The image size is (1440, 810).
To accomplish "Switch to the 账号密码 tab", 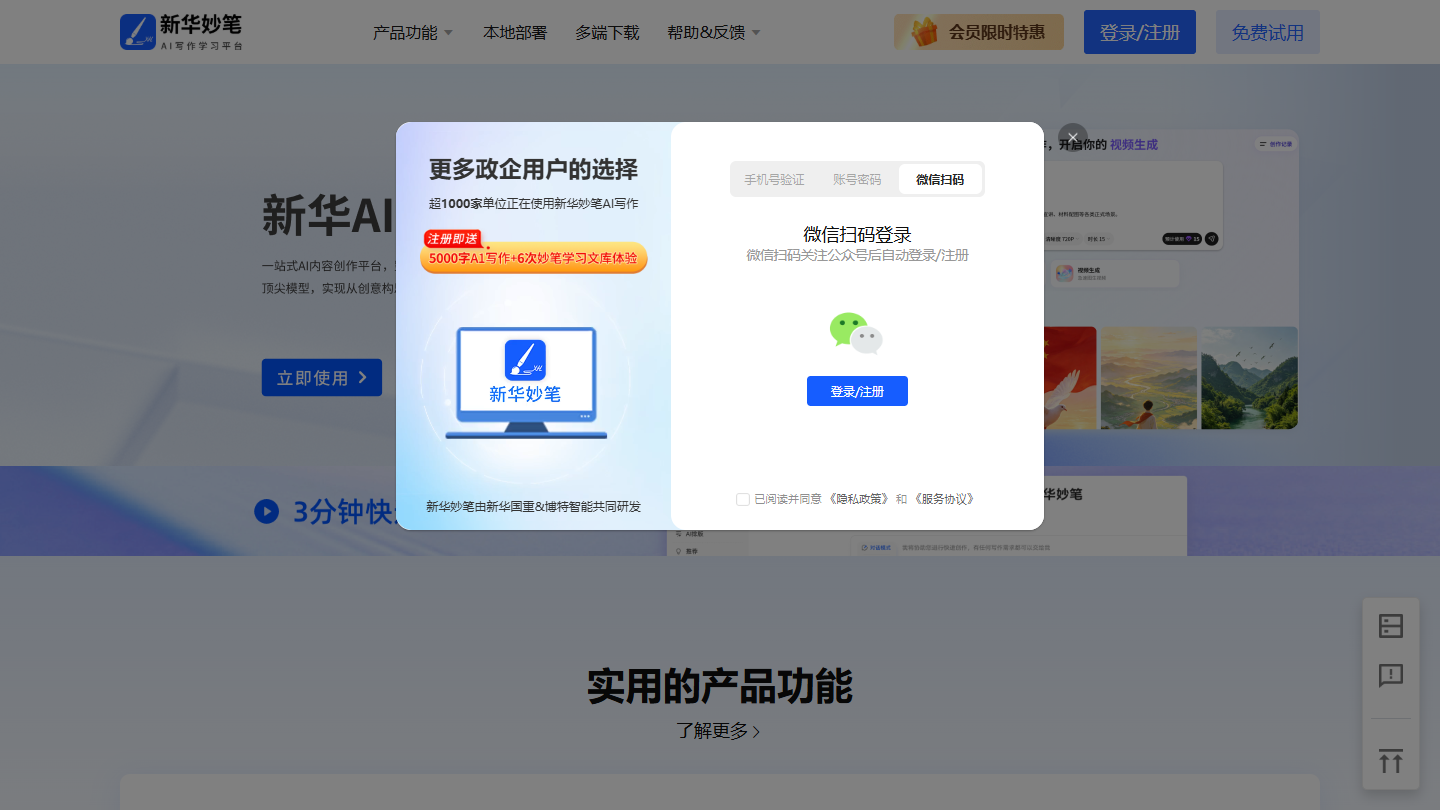I will click(857, 179).
